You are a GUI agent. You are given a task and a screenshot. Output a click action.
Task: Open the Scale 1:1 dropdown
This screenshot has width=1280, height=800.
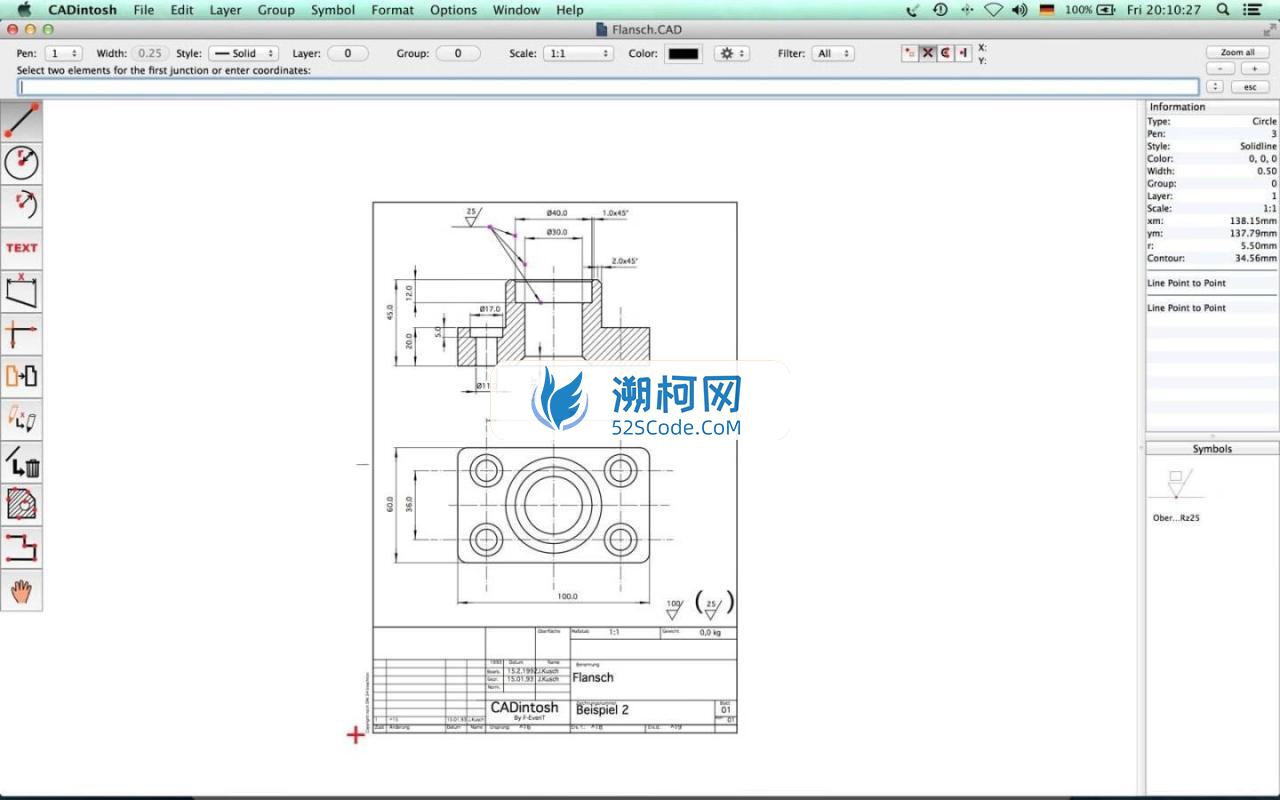pyautogui.click(x=578, y=53)
